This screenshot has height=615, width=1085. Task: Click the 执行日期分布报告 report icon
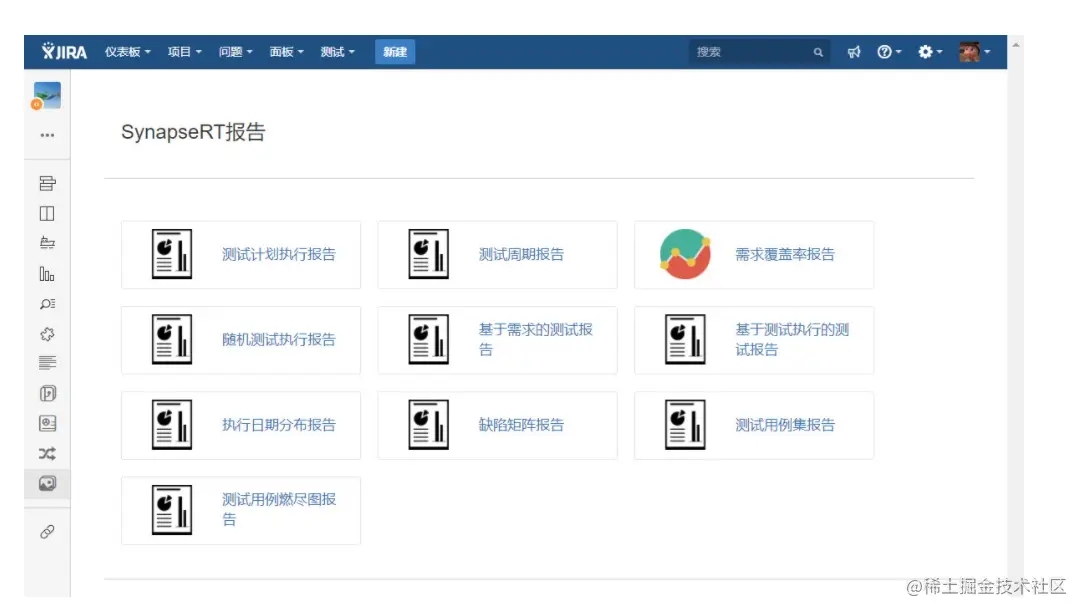(172, 424)
